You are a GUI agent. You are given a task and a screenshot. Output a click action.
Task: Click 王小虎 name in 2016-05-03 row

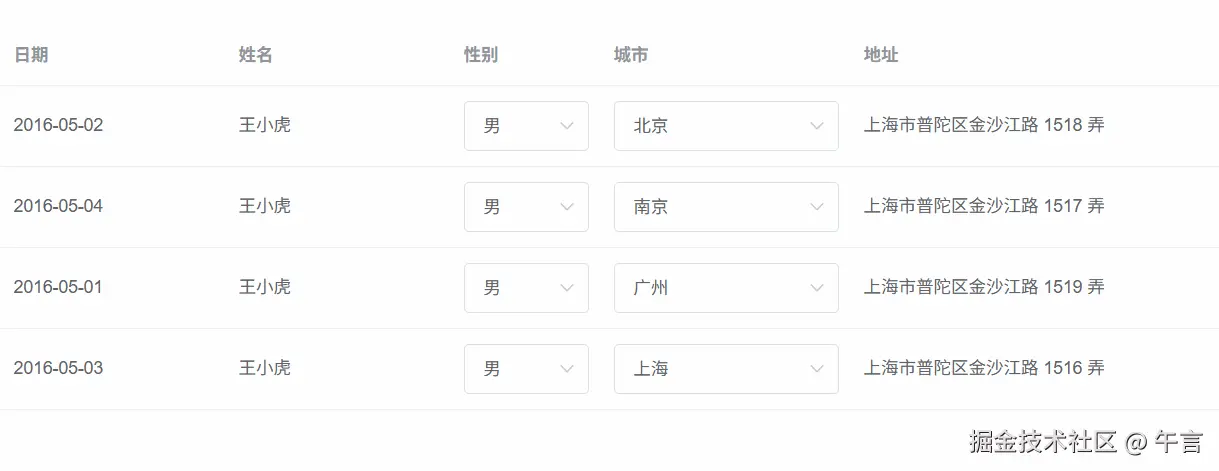265,368
